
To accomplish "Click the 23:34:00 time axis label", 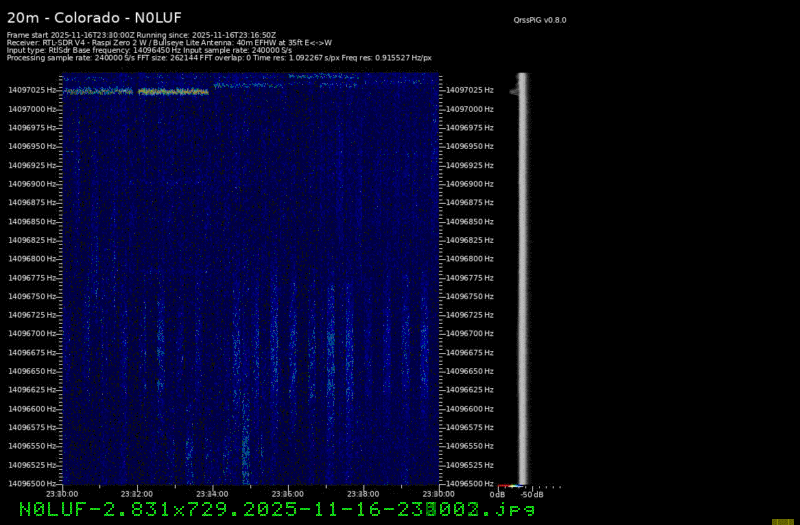I will click(x=212, y=494).
